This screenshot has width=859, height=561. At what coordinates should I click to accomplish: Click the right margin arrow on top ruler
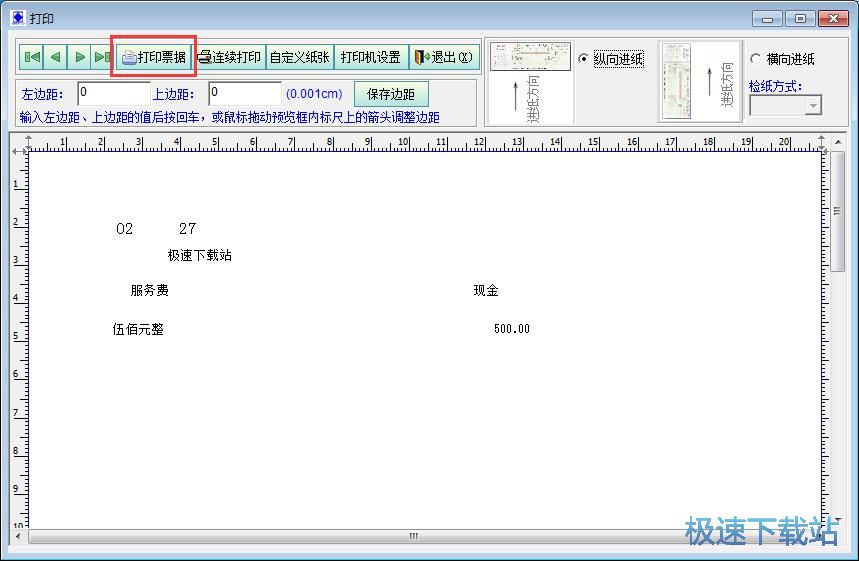pyautogui.click(x=821, y=142)
